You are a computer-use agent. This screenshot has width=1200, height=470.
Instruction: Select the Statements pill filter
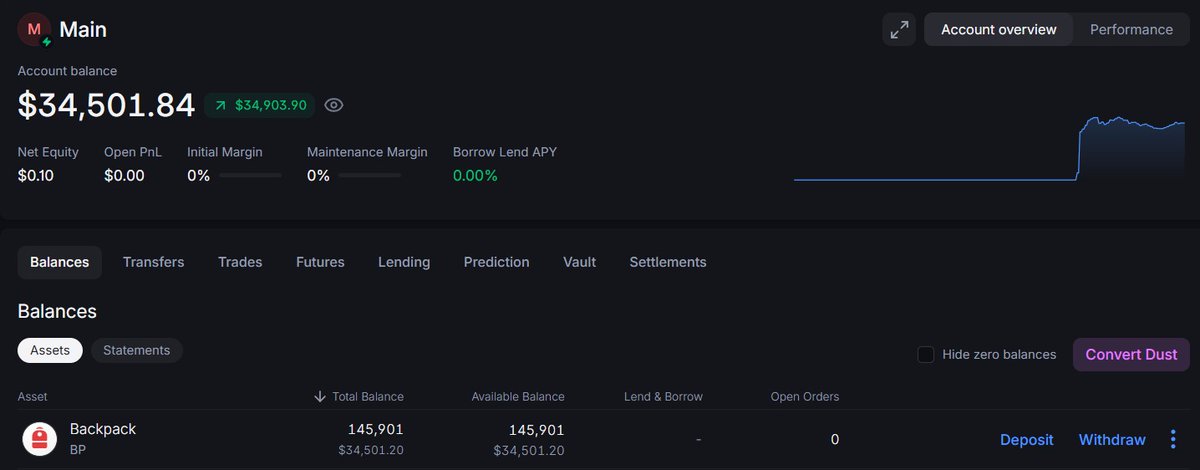137,350
